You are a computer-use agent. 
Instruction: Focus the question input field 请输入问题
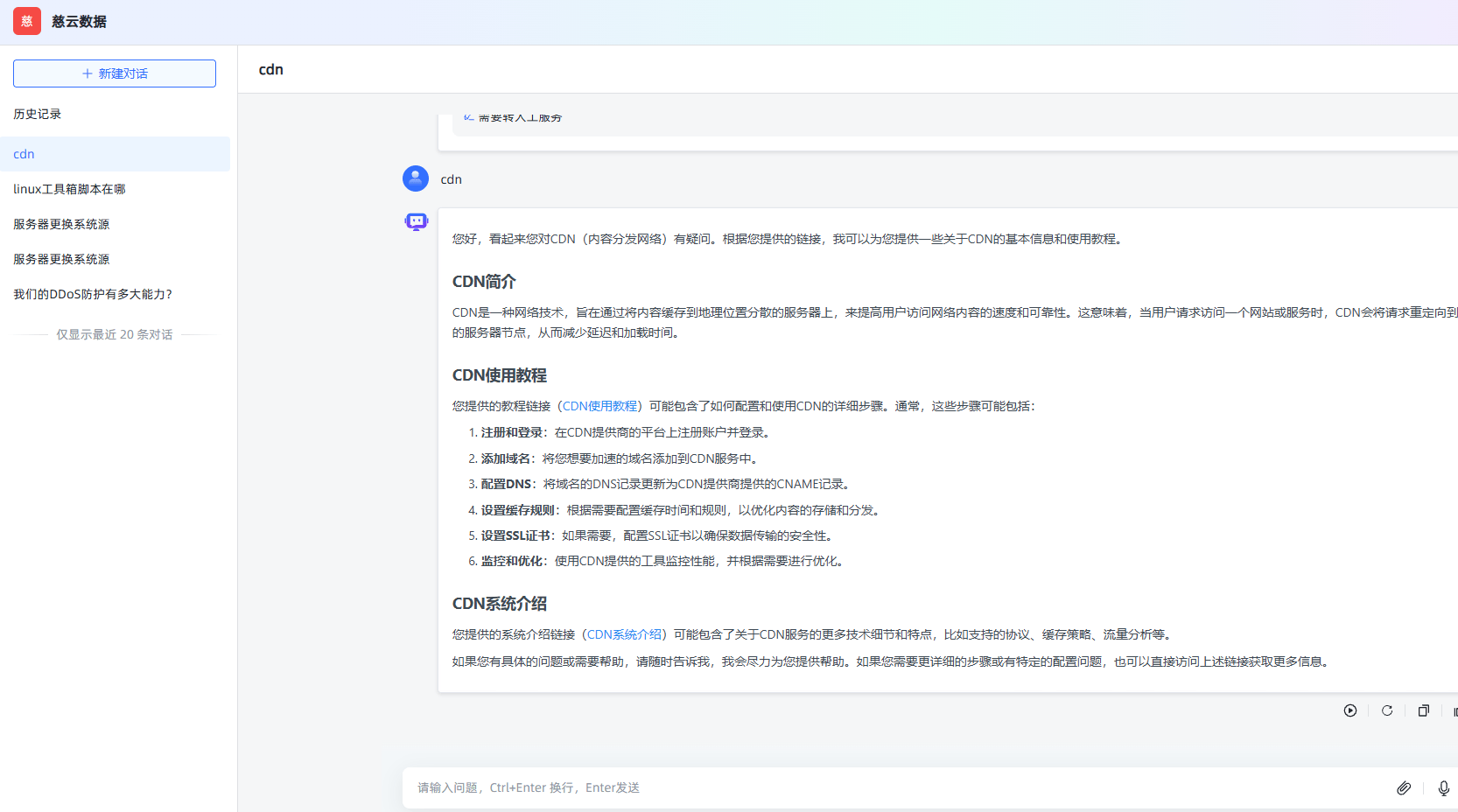pyautogui.click(x=897, y=787)
